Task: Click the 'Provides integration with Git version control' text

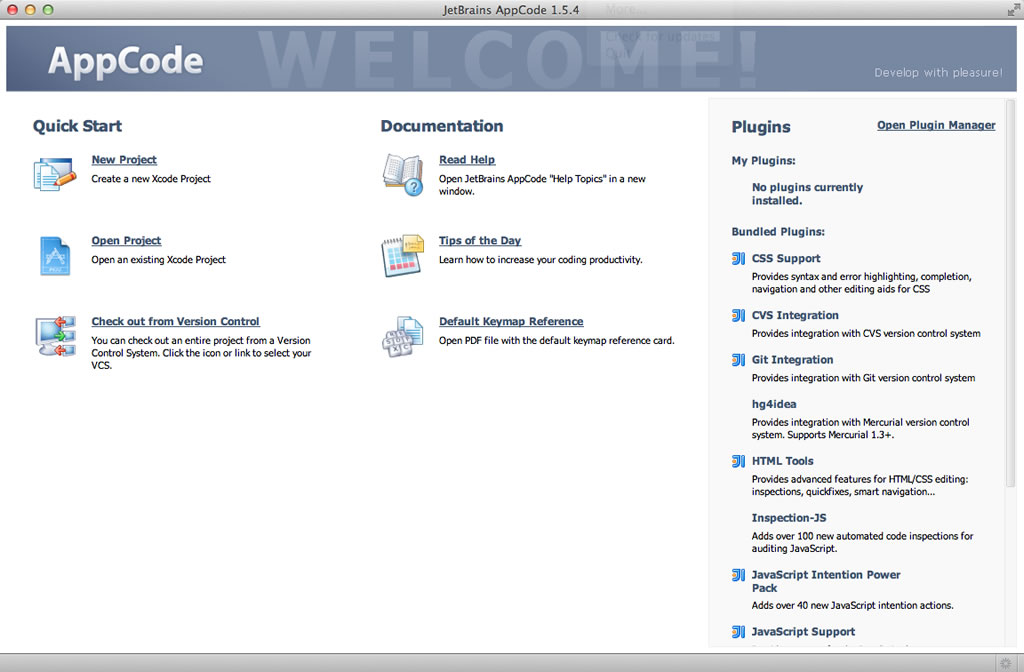Action: tap(863, 378)
